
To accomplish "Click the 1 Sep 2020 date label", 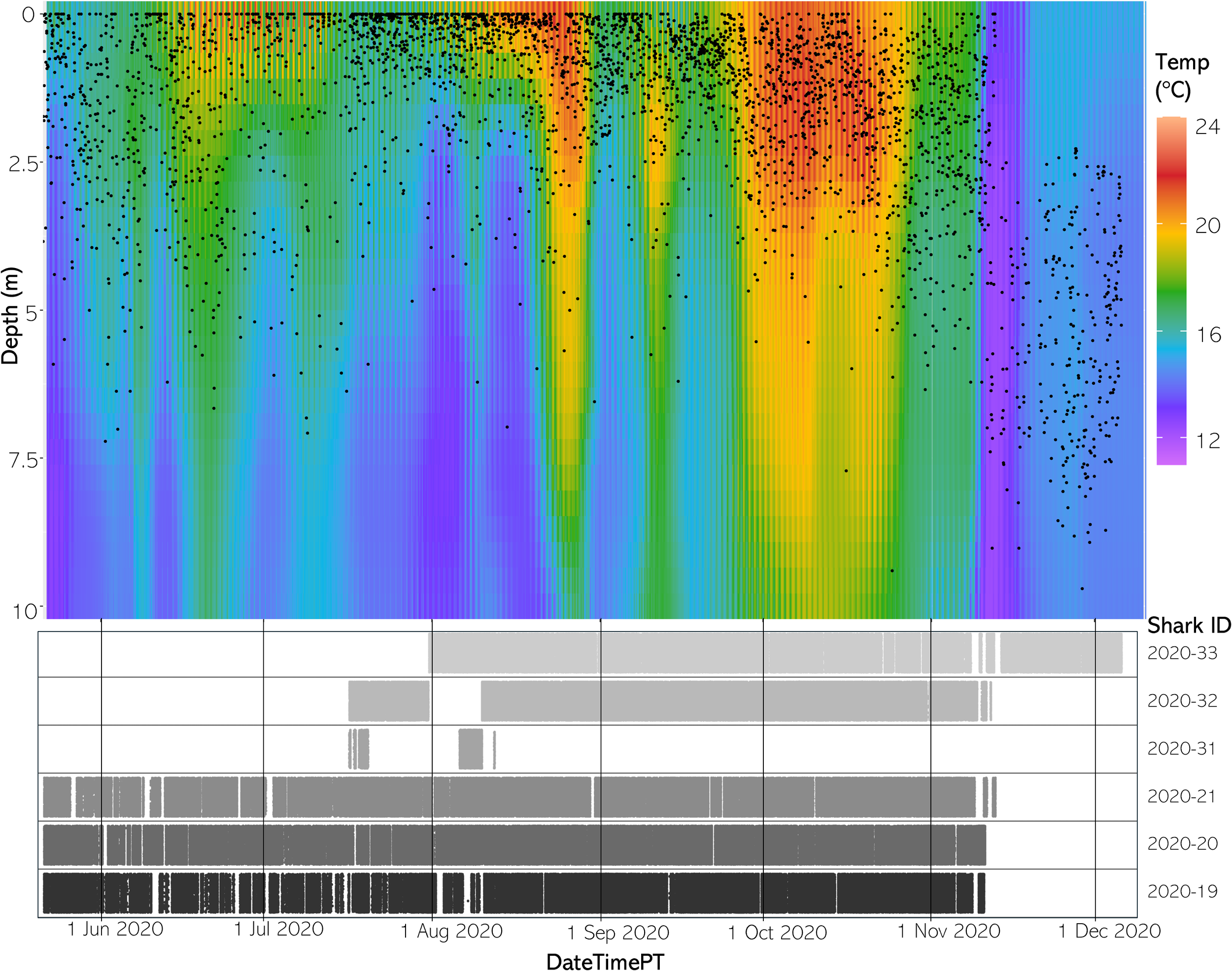I will click(x=618, y=933).
